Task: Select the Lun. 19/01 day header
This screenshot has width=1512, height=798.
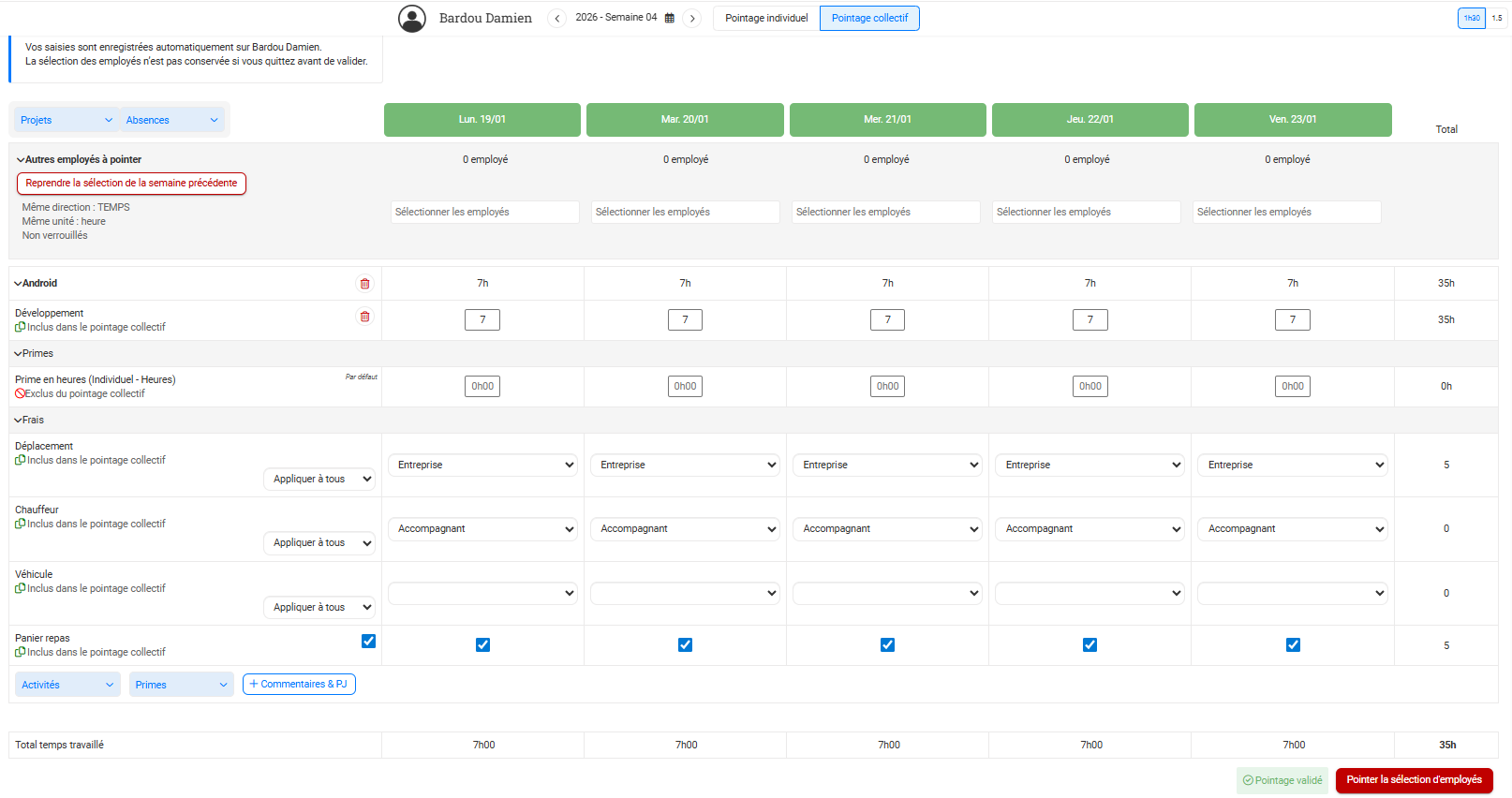Action: tap(482, 120)
